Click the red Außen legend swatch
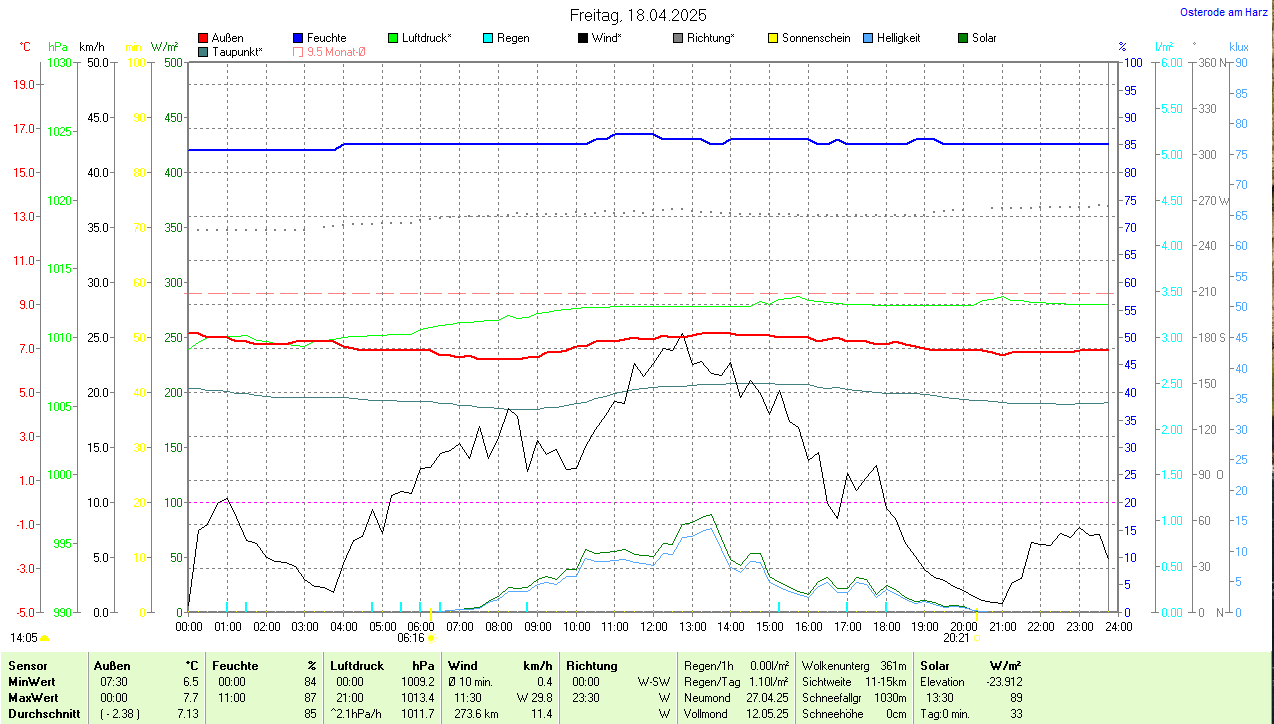Image resolution: width=1274 pixels, height=724 pixels. coord(204,38)
